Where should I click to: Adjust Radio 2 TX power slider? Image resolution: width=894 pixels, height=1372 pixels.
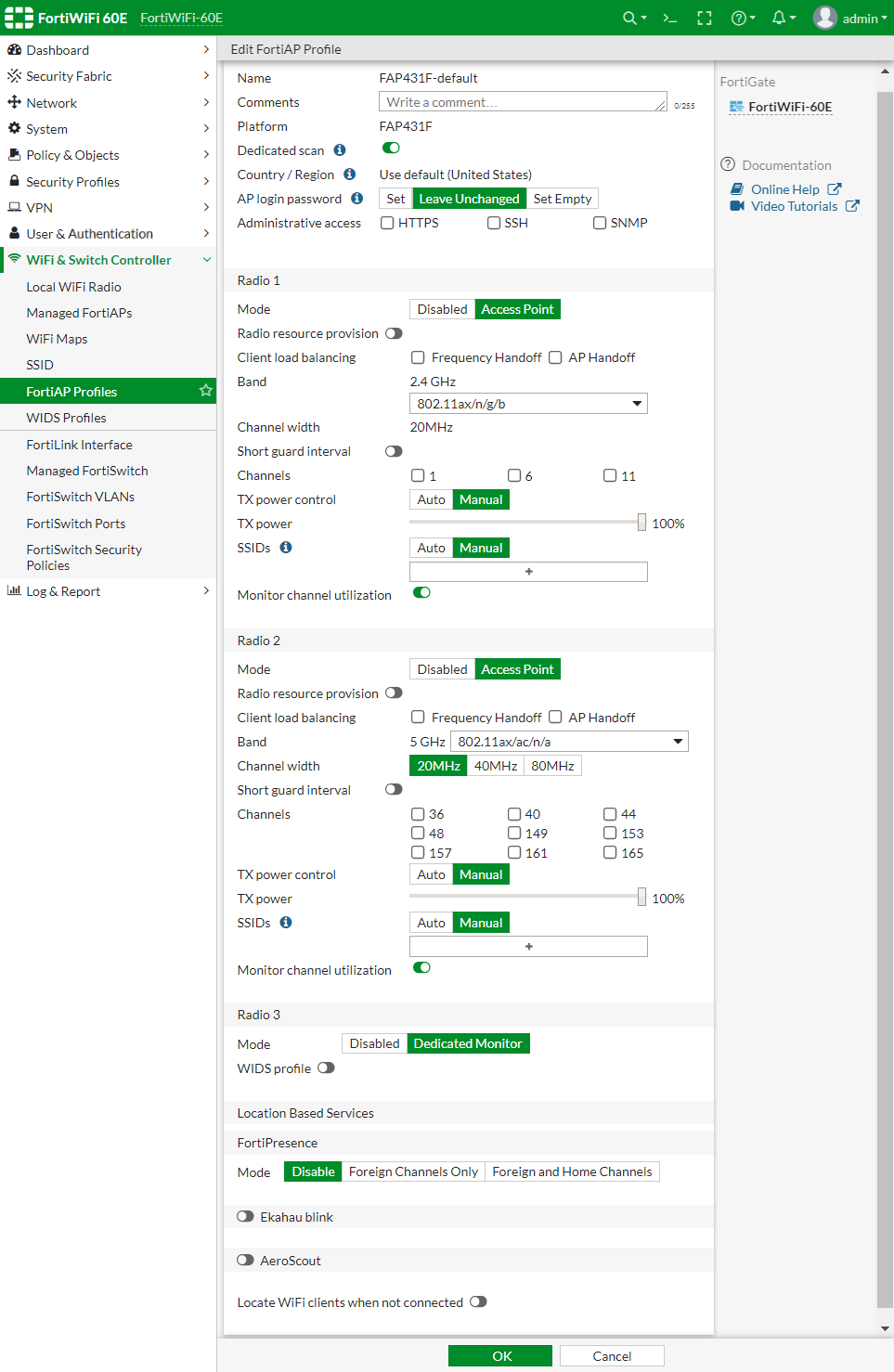641,898
